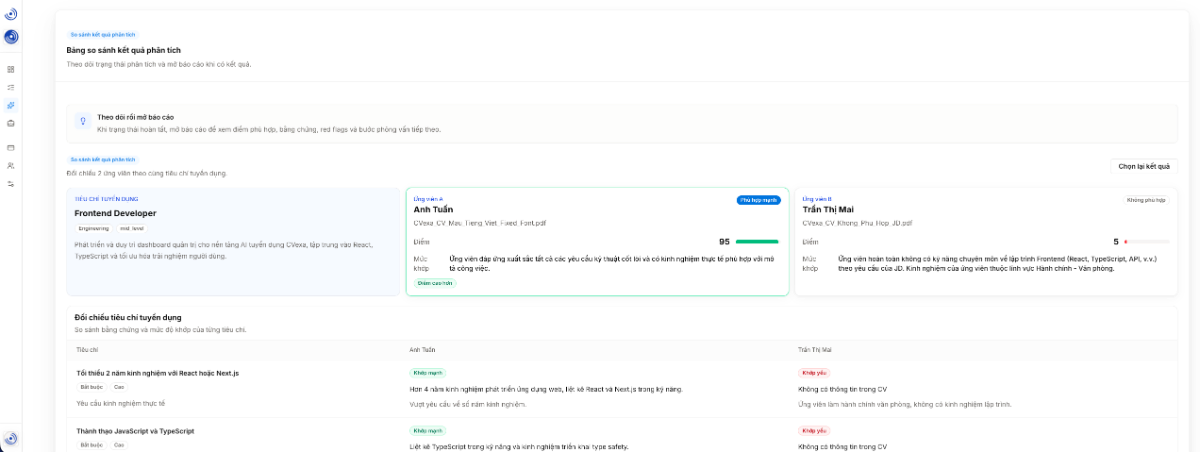Click the Theo dõi rồi mở báo cáo title
The width and height of the screenshot is (1200, 452).
point(136,117)
